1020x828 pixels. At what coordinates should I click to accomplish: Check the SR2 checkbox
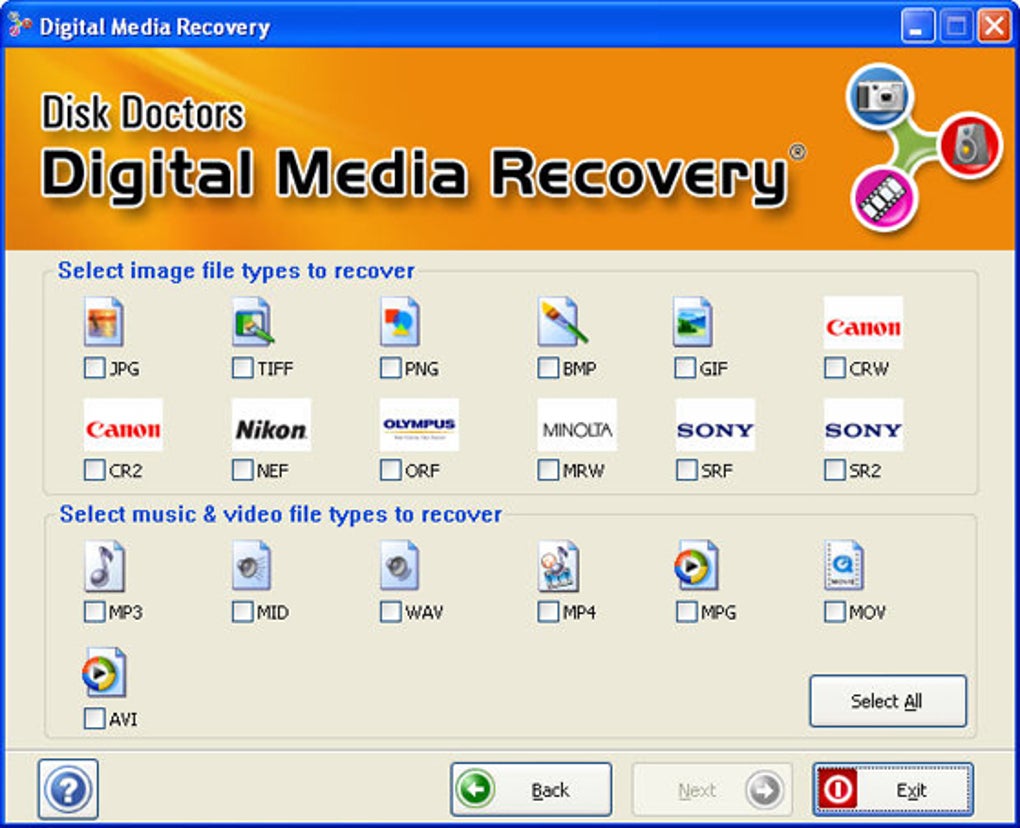(834, 470)
